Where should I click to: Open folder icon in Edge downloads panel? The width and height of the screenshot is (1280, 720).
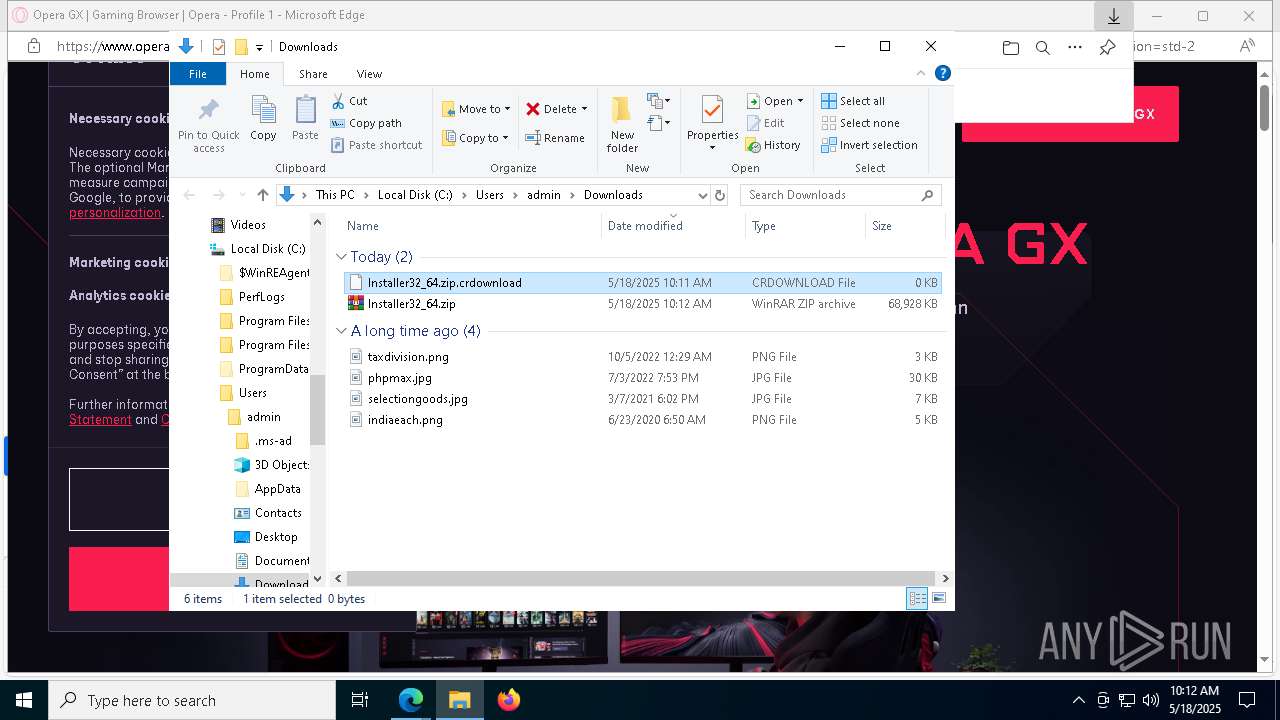pos(1011,47)
